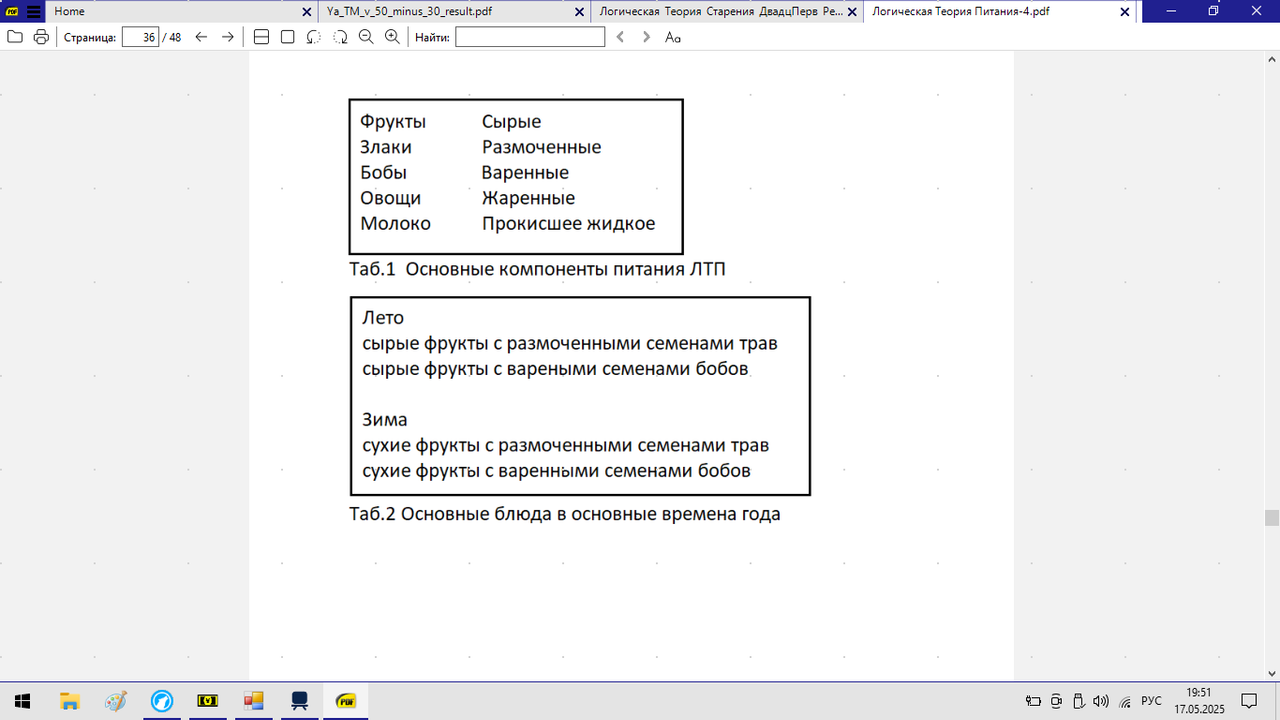The image size is (1280, 720).
Task: Open the hamburger application menu
Action: pyautogui.click(x=34, y=12)
